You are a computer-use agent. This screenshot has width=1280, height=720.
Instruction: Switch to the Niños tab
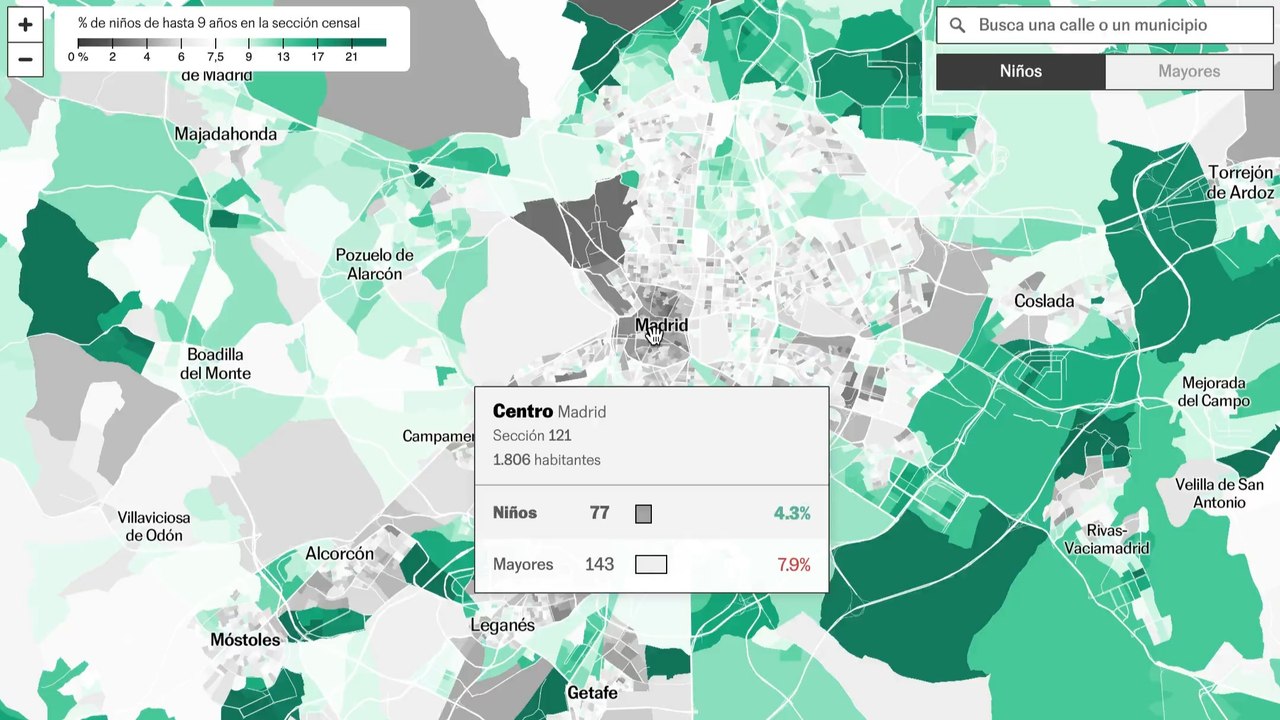(1021, 72)
